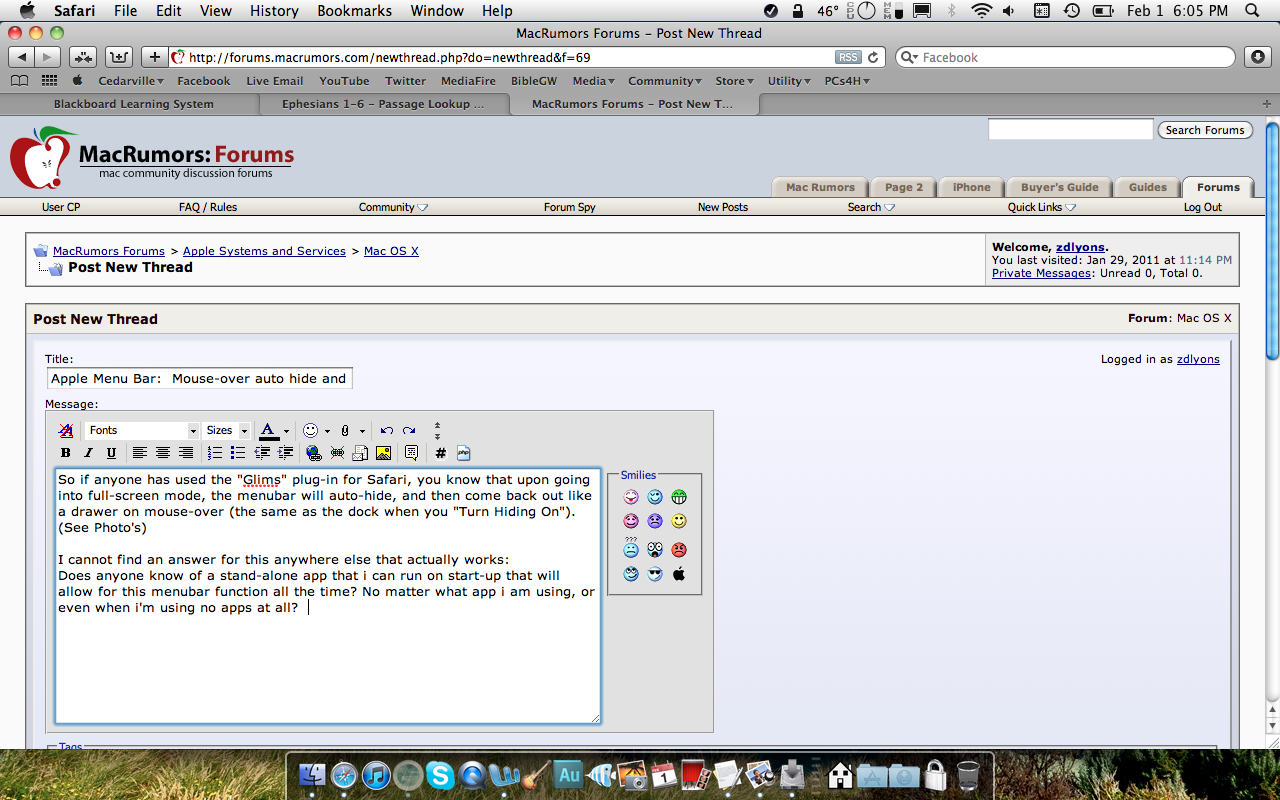Image resolution: width=1280 pixels, height=800 pixels.
Task: Reload page with the refresh arrow
Action: (873, 57)
